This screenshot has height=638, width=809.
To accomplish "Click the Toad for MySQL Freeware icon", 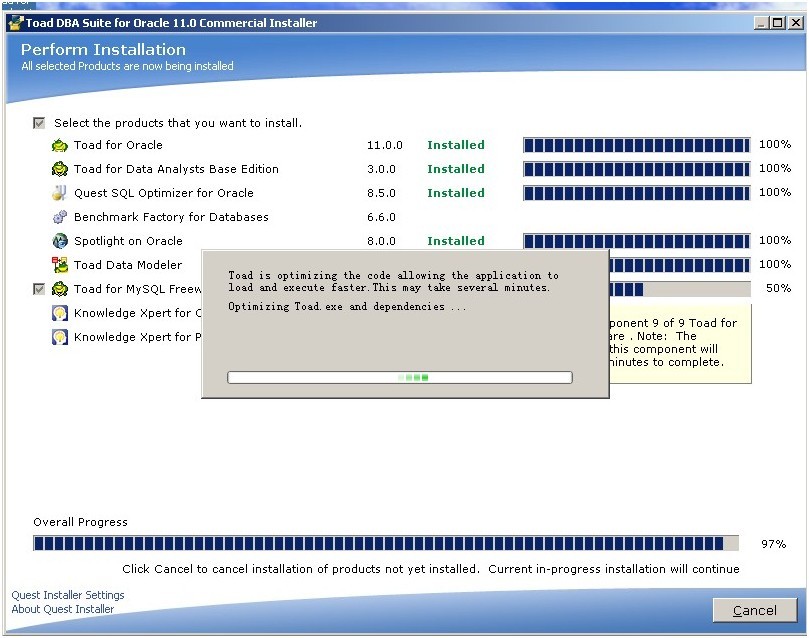I will pos(60,289).
